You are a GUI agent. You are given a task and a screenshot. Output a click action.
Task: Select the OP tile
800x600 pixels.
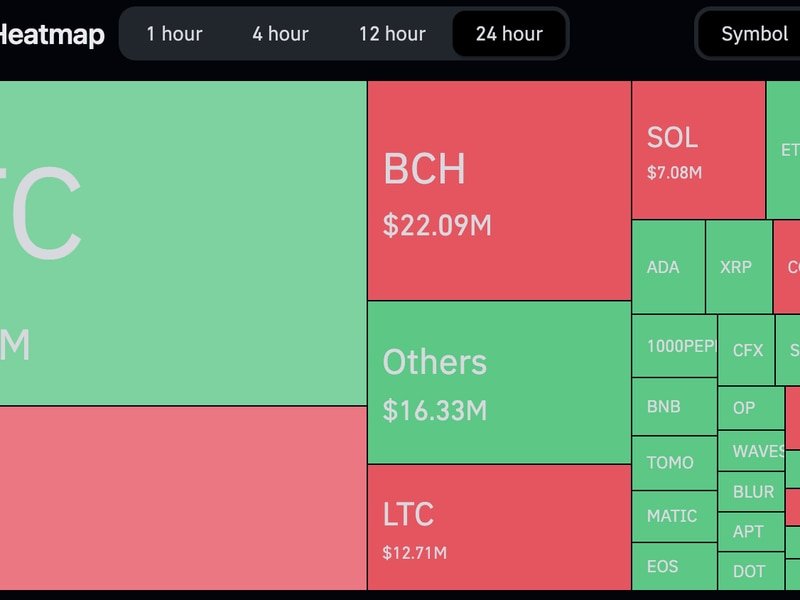tap(748, 408)
